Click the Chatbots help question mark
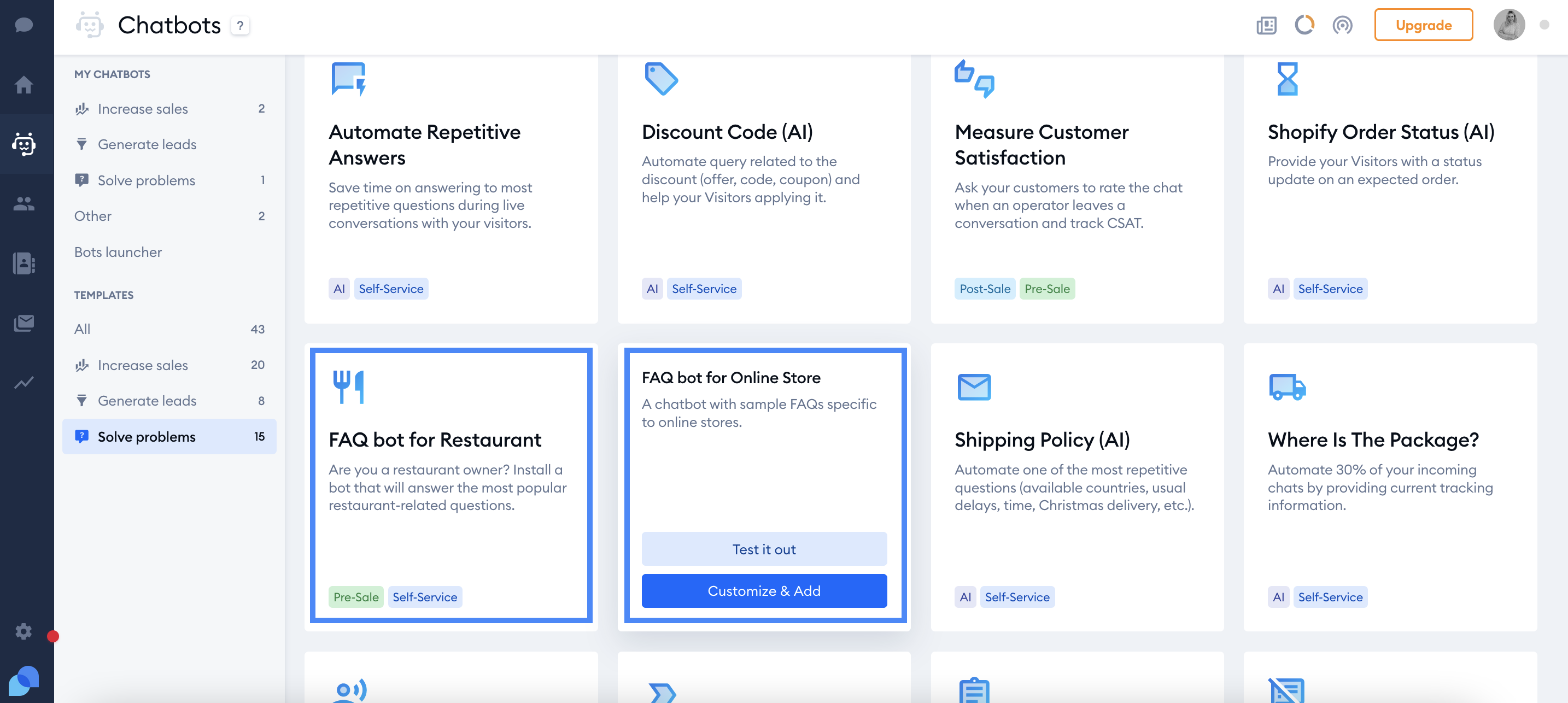1568x703 pixels. click(241, 26)
